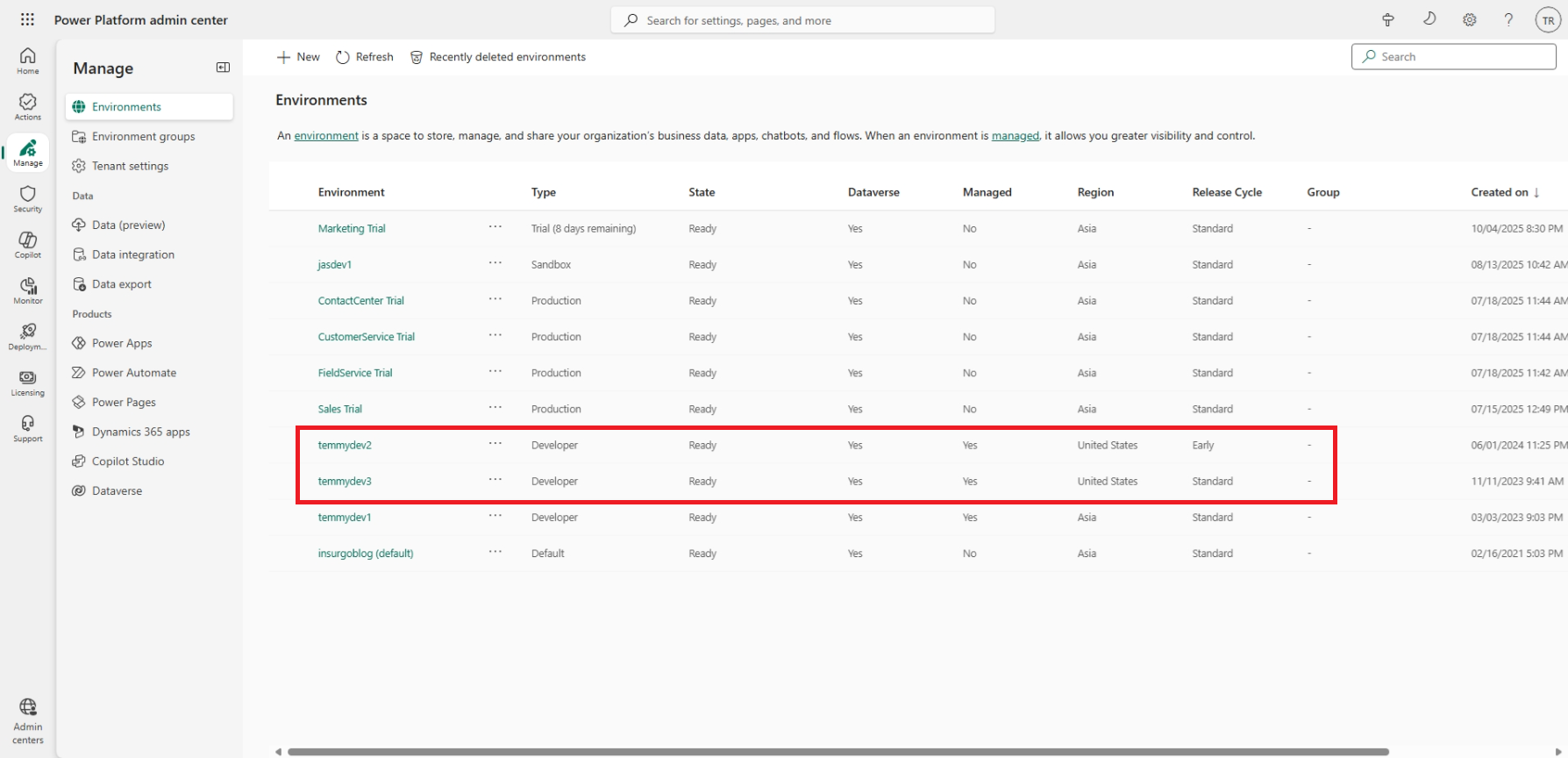This screenshot has height=758, width=1568.
Task: Open more actions for insurgoblog (default)
Action: (495, 552)
